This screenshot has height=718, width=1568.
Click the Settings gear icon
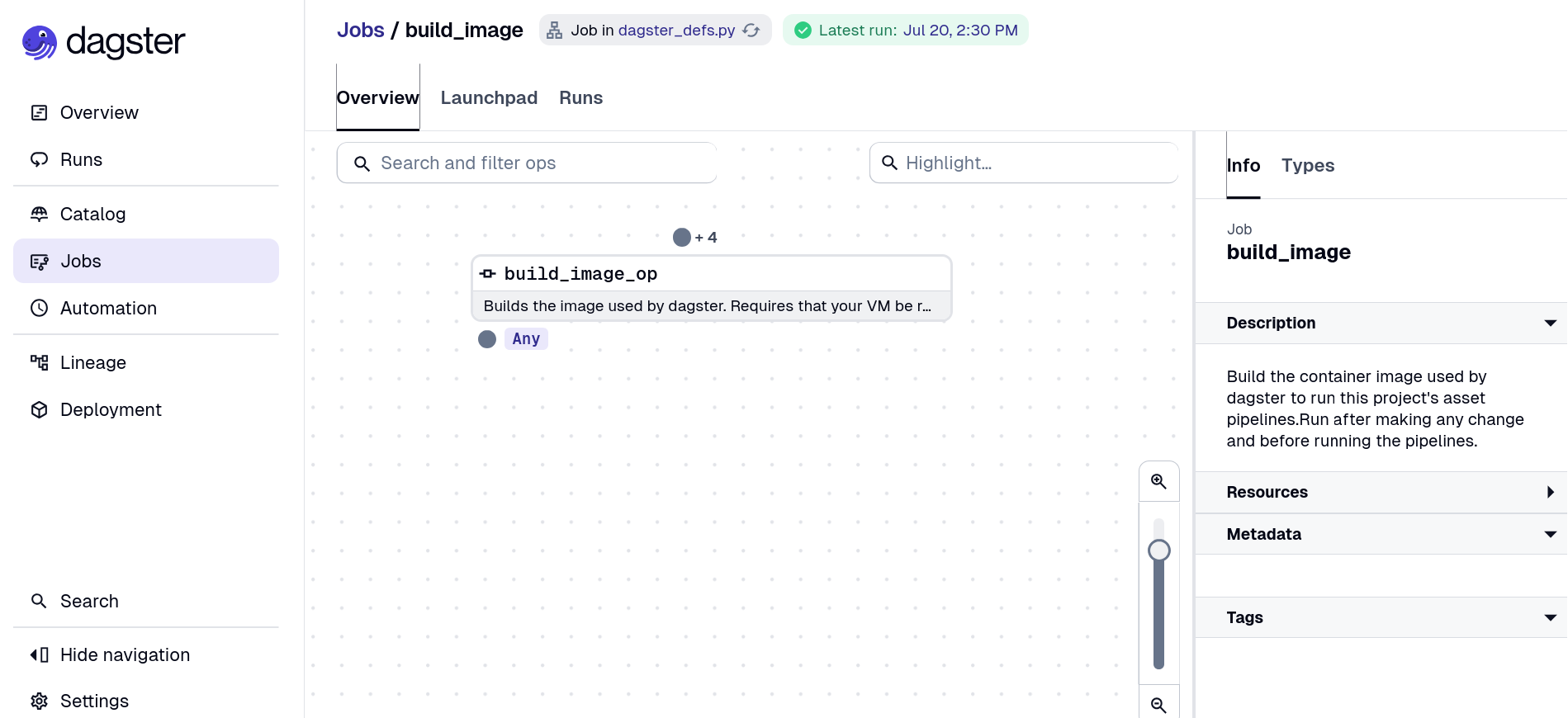click(x=39, y=701)
